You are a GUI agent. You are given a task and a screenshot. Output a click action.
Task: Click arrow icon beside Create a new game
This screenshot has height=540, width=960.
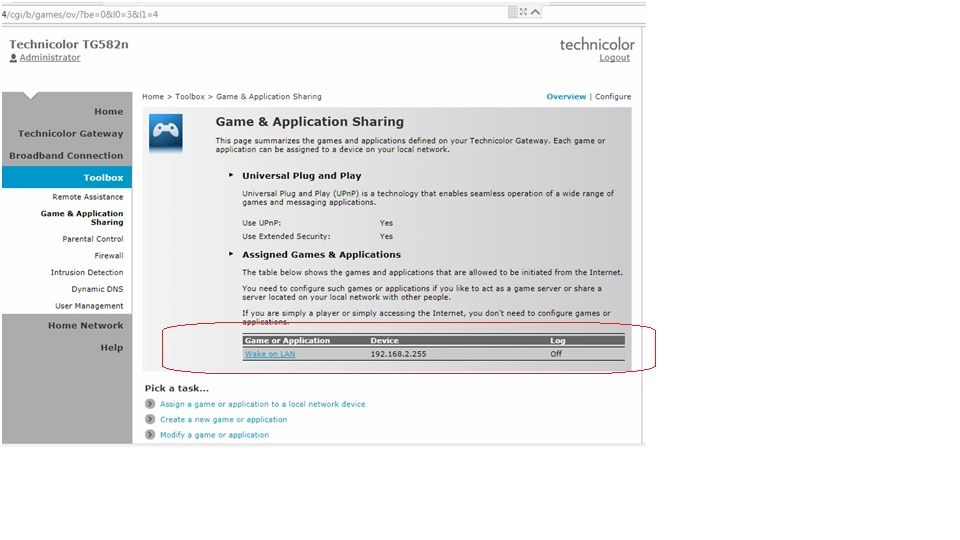click(x=150, y=419)
